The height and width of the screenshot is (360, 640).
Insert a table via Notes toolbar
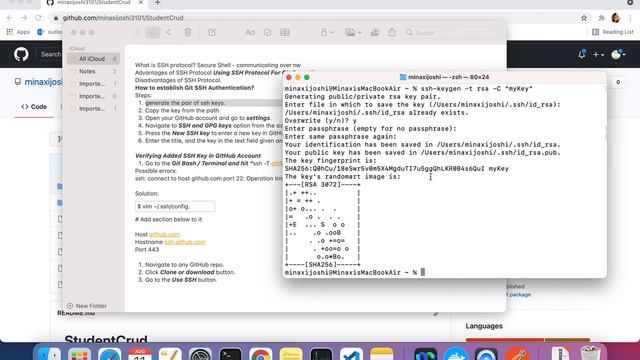[285, 32]
